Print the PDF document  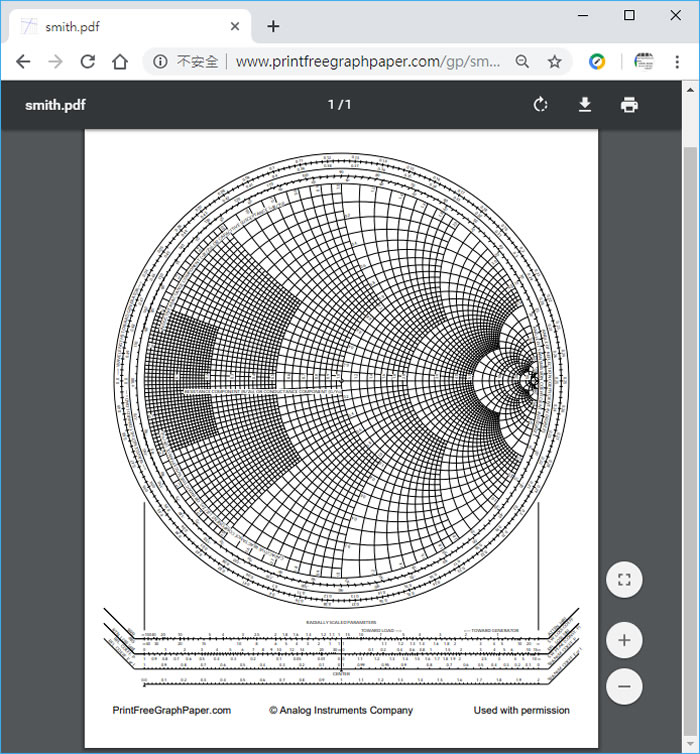[x=629, y=104]
